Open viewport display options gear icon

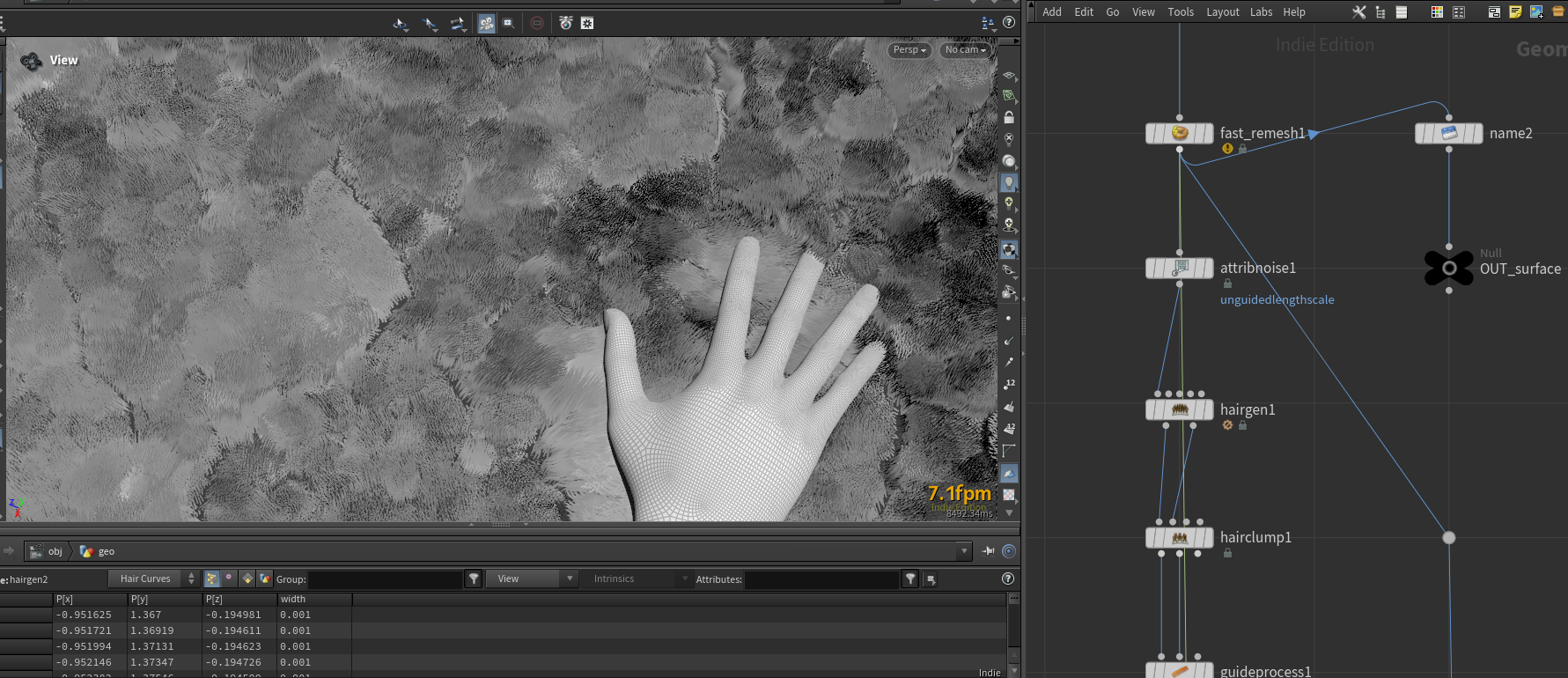587,24
